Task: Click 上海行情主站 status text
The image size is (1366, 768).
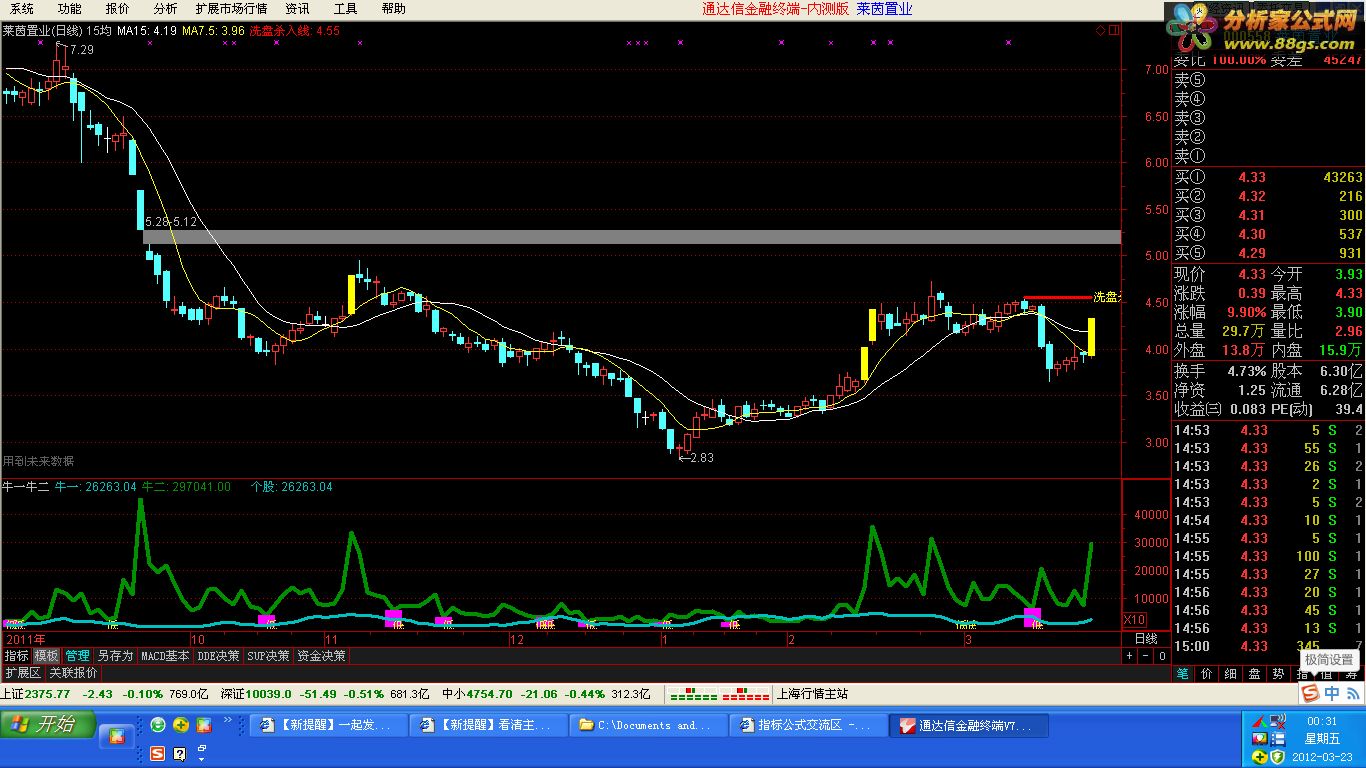Action: click(x=813, y=694)
